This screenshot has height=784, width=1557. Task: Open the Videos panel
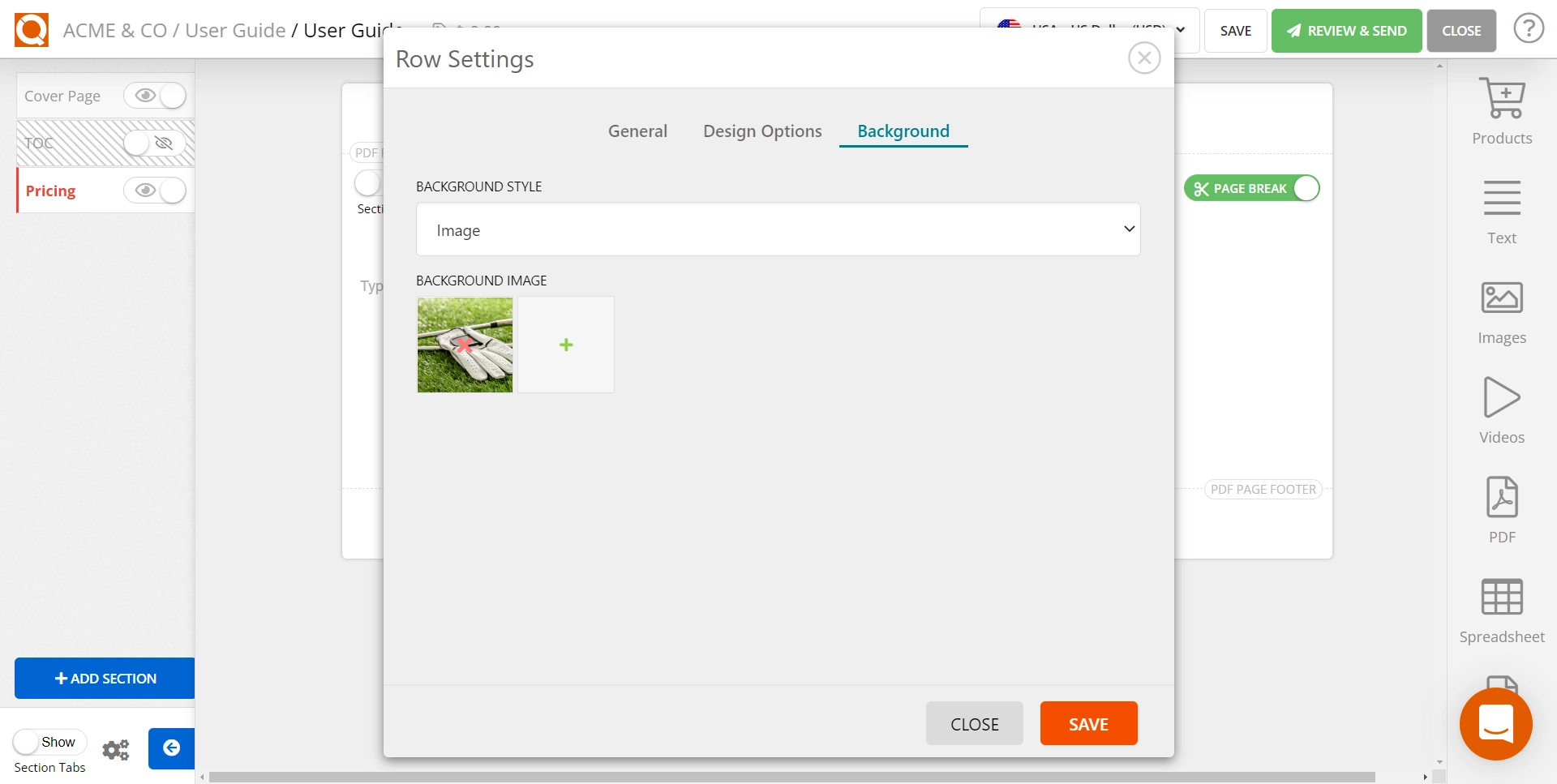coord(1501,407)
